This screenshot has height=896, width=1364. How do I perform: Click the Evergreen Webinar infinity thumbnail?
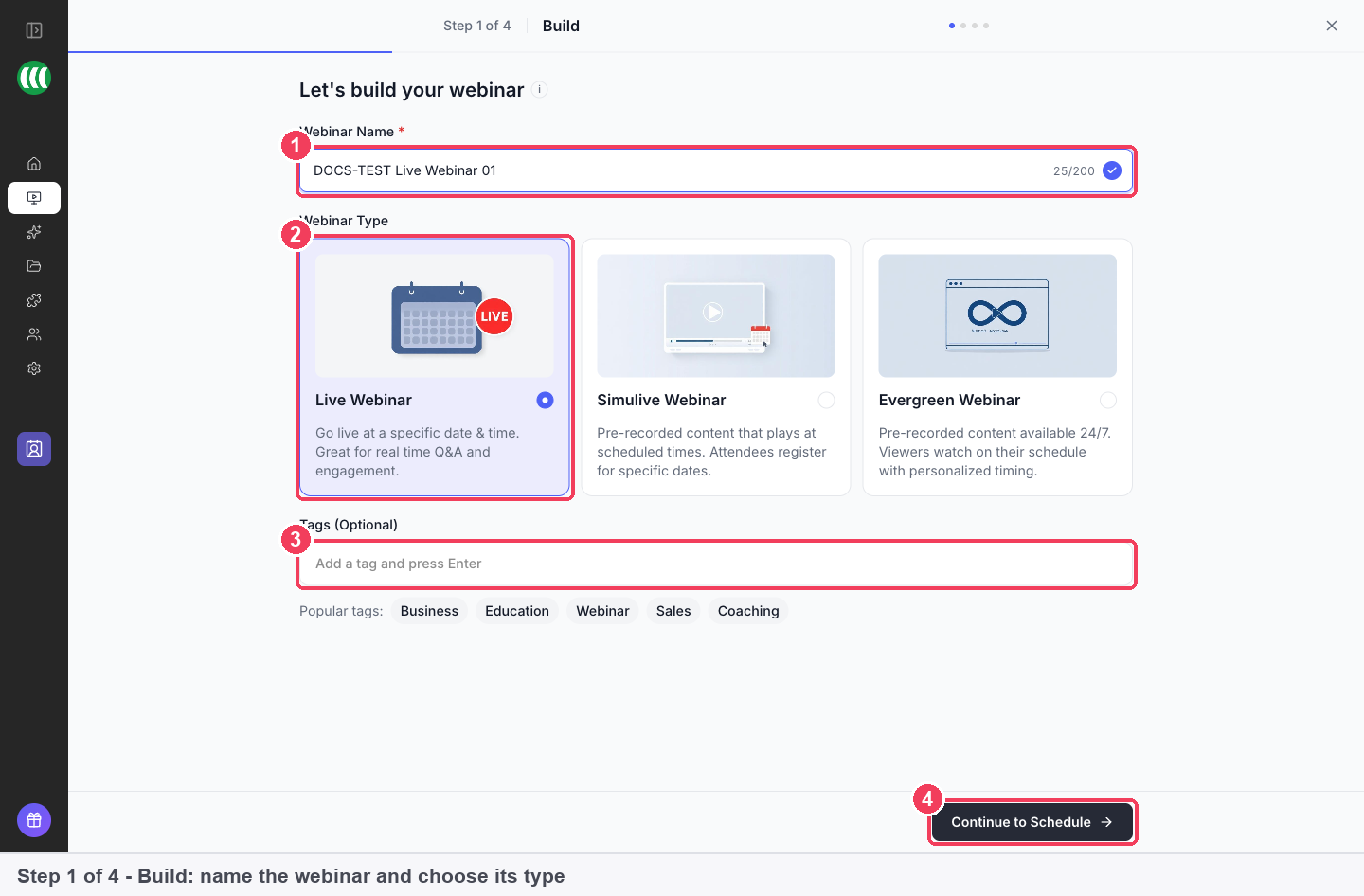pyautogui.click(x=997, y=316)
